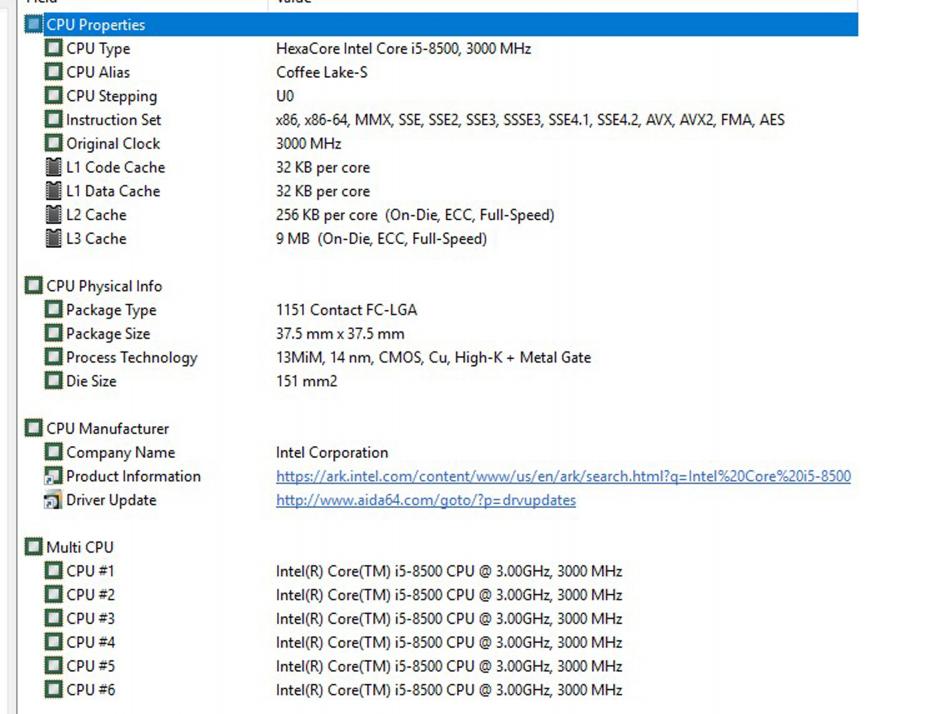Click the value HexaCore Intel Core i5-8500
This screenshot has height=714, width=932.
404,48
